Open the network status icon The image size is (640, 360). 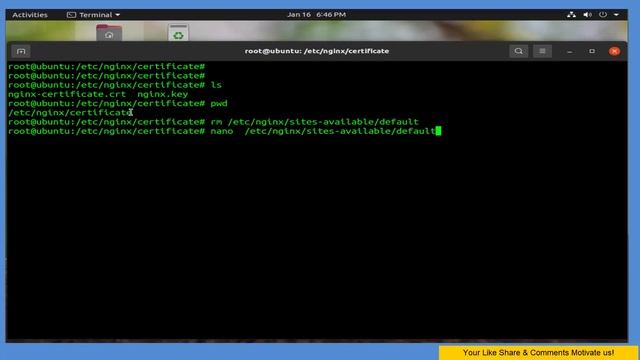[571, 15]
